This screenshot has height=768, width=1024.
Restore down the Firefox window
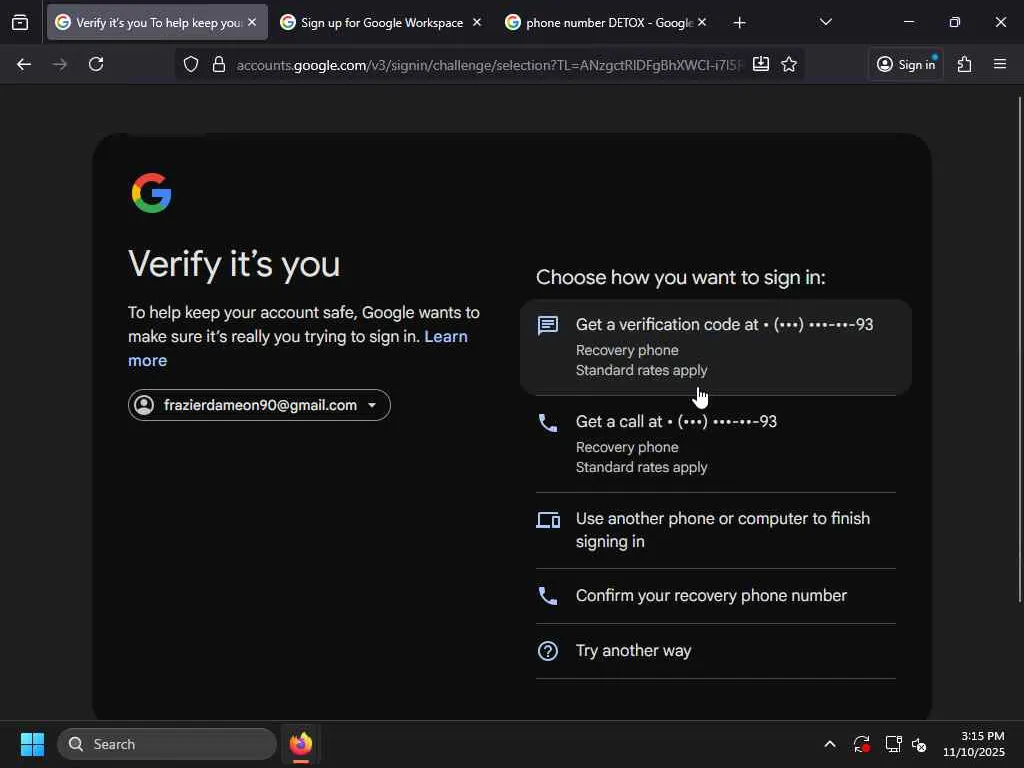tap(955, 23)
